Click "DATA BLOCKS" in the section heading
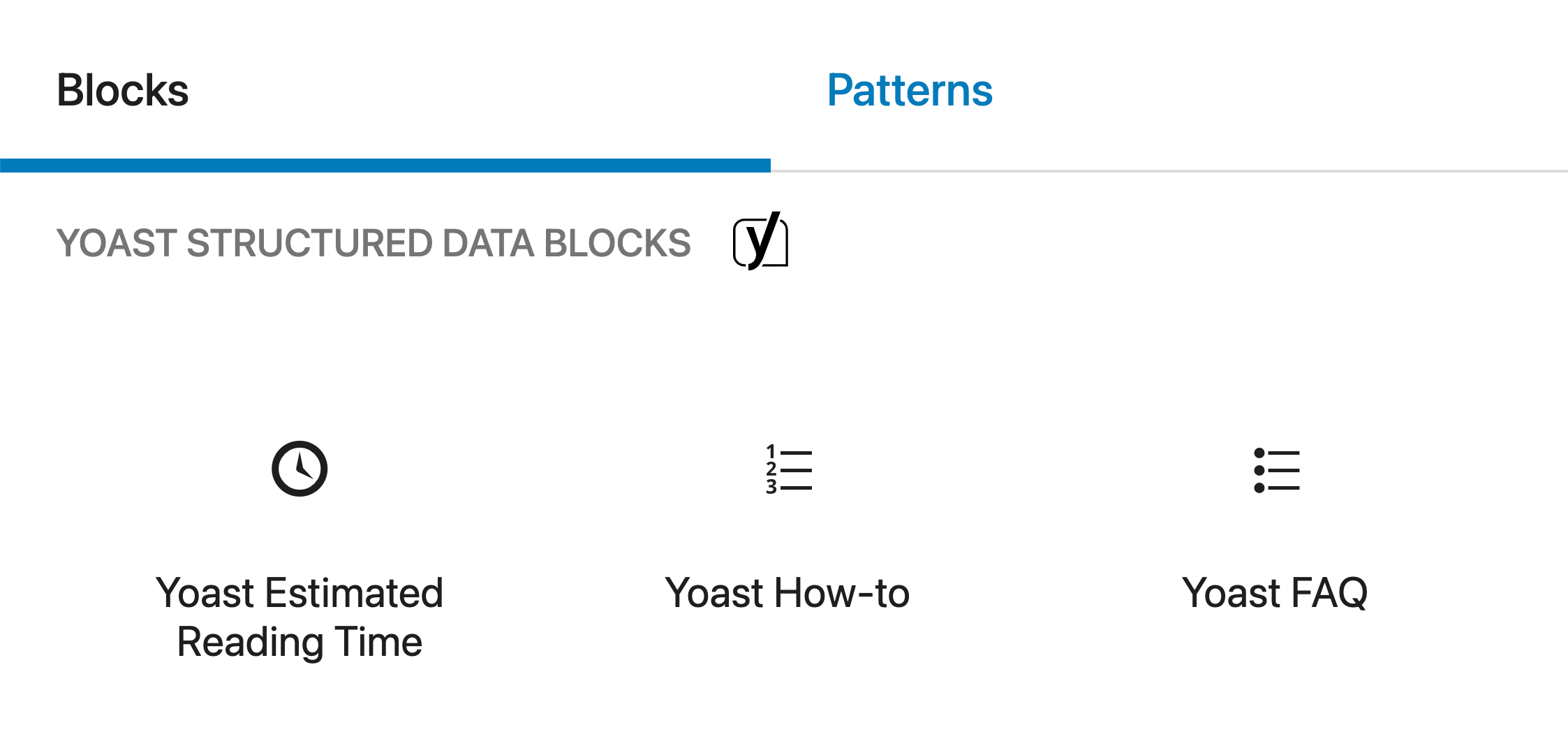Image resolution: width=1568 pixels, height=746 pixels. pos(566,243)
